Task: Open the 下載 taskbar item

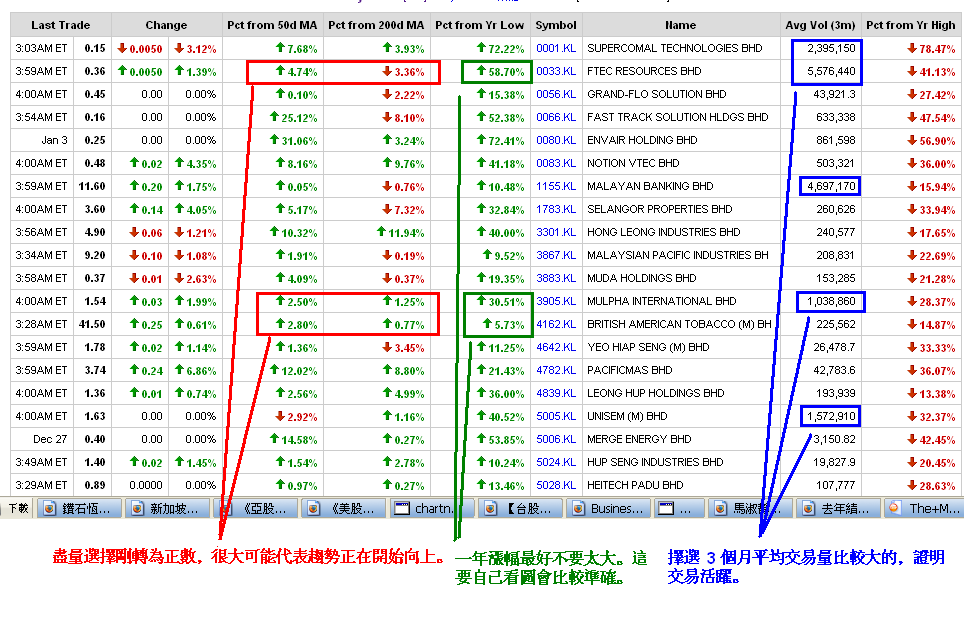Action: pos(18,508)
